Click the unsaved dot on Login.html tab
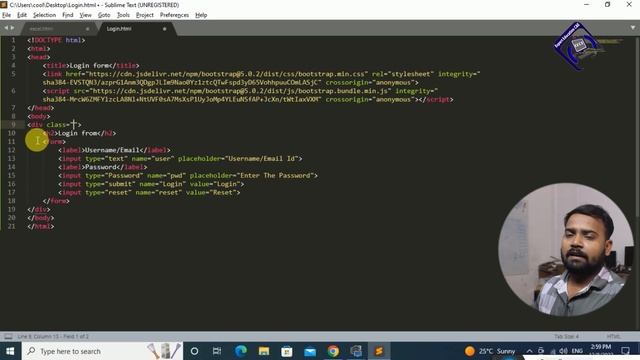Image resolution: width=640 pixels, height=360 pixels. [x=164, y=29]
